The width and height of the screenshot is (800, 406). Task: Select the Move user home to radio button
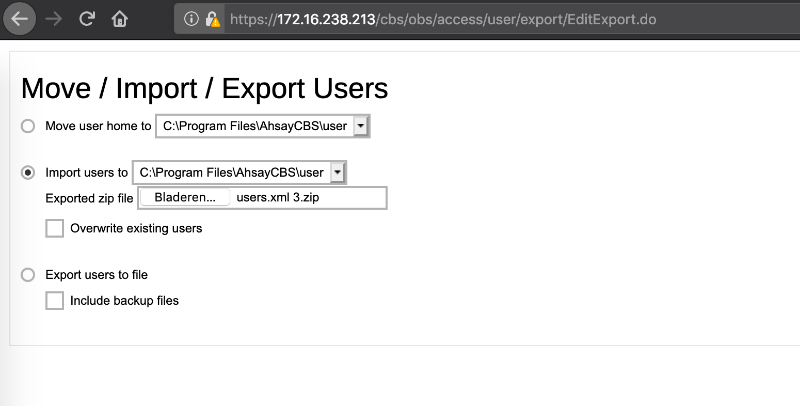click(x=28, y=126)
